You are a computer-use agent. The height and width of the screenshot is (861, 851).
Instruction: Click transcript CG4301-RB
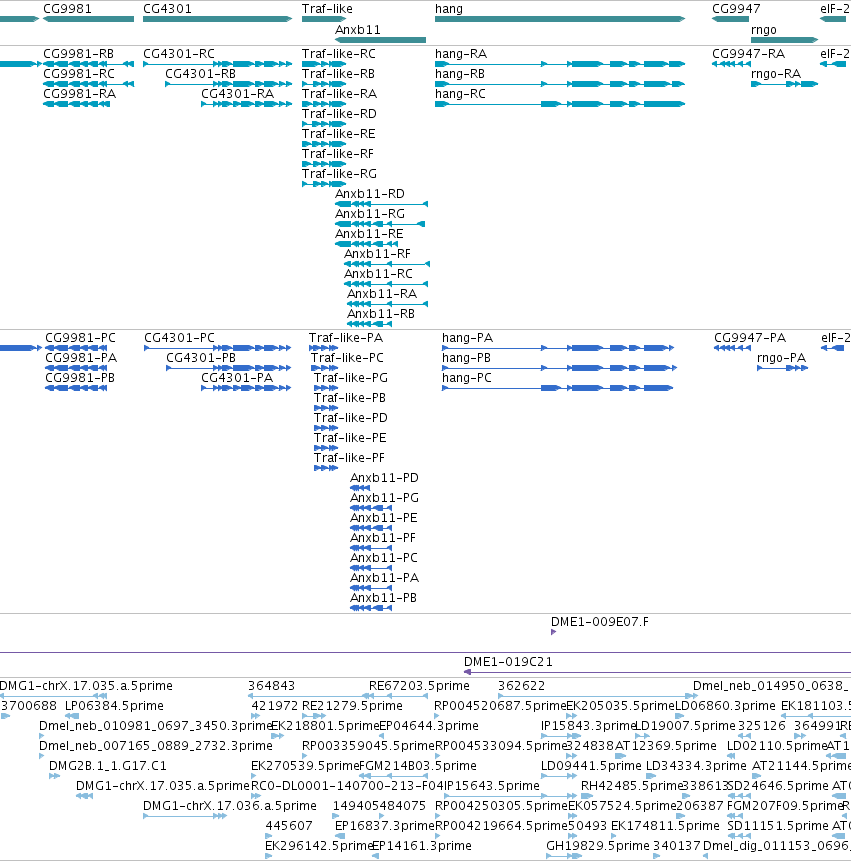click(x=229, y=84)
